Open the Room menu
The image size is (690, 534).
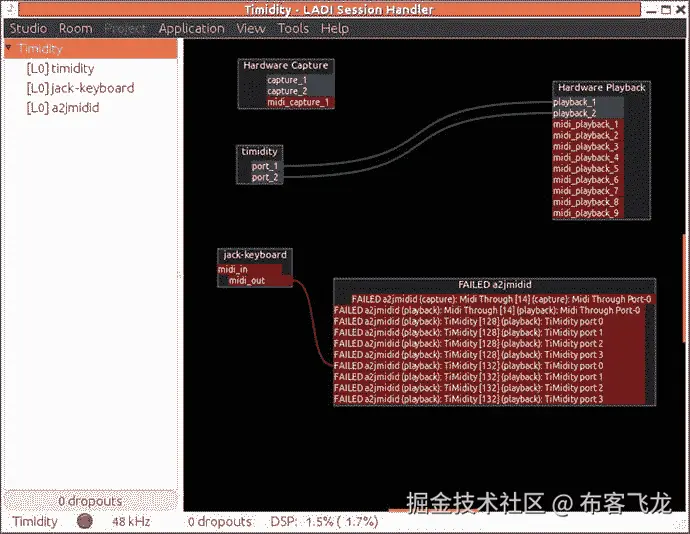[76, 29]
